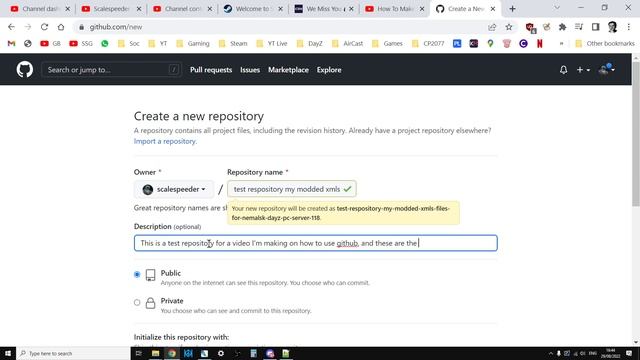Focus the Search or jump to box
The image size is (640, 360).
[x=111, y=70]
